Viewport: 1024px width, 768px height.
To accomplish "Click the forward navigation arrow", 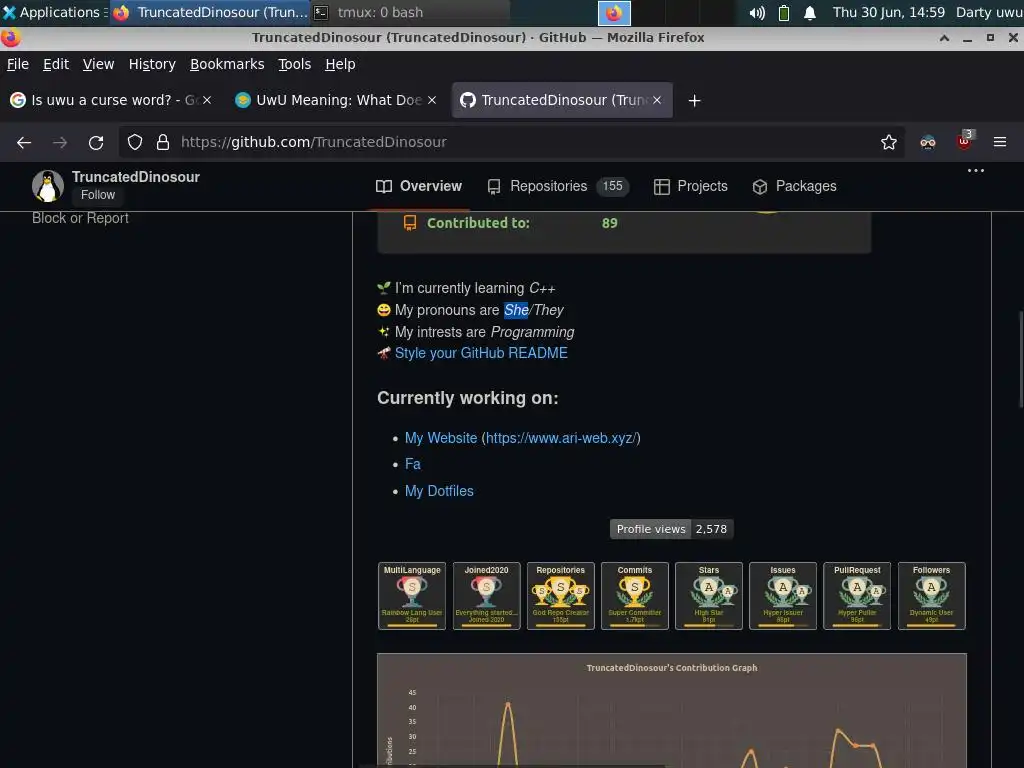I will click(x=60, y=142).
